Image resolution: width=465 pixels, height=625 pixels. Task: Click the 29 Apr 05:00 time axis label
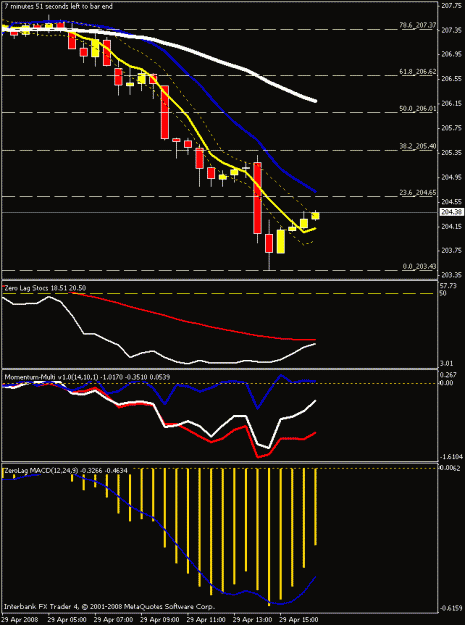[x=66, y=620]
